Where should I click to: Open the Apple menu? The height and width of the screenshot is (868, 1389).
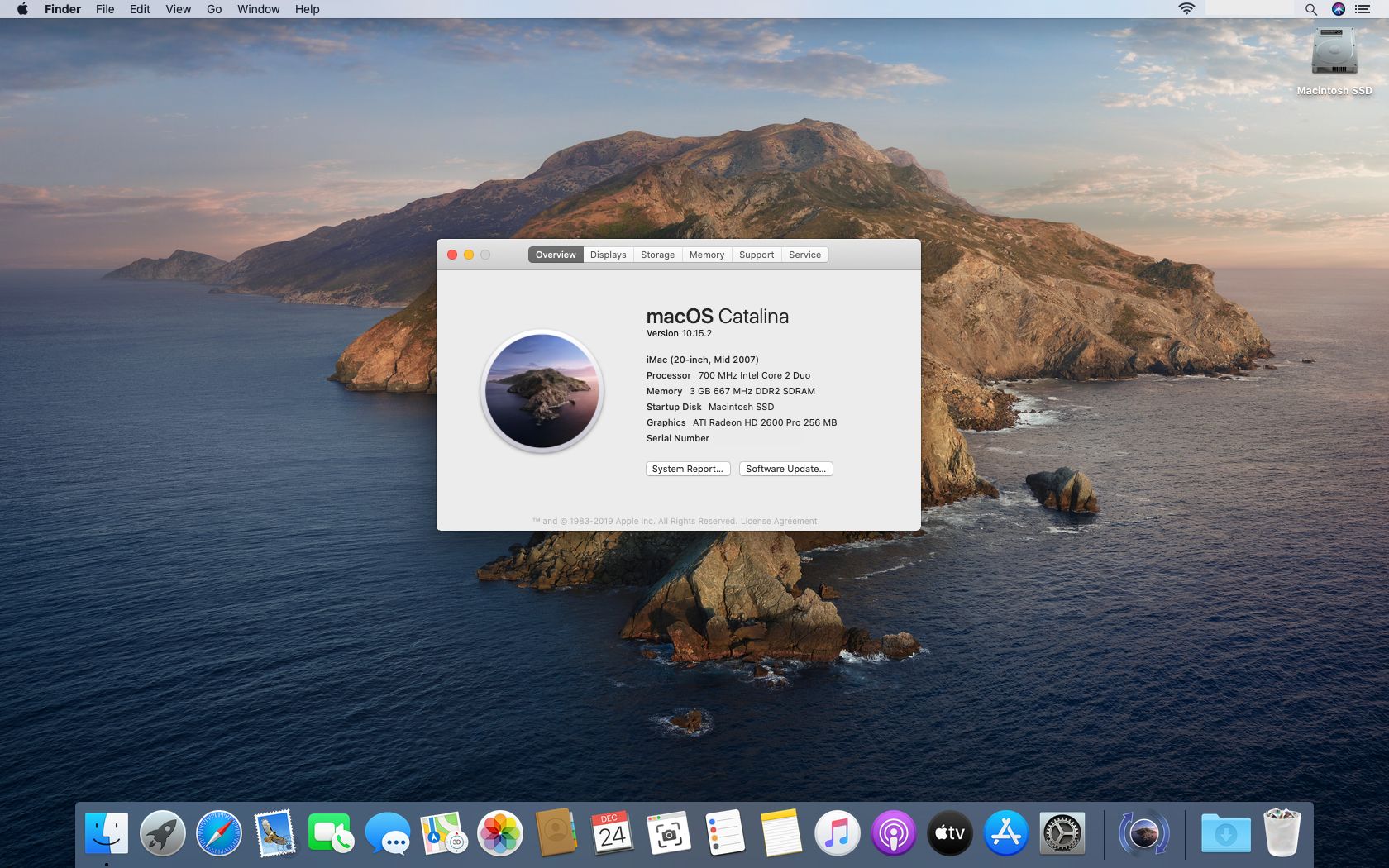click(x=22, y=9)
